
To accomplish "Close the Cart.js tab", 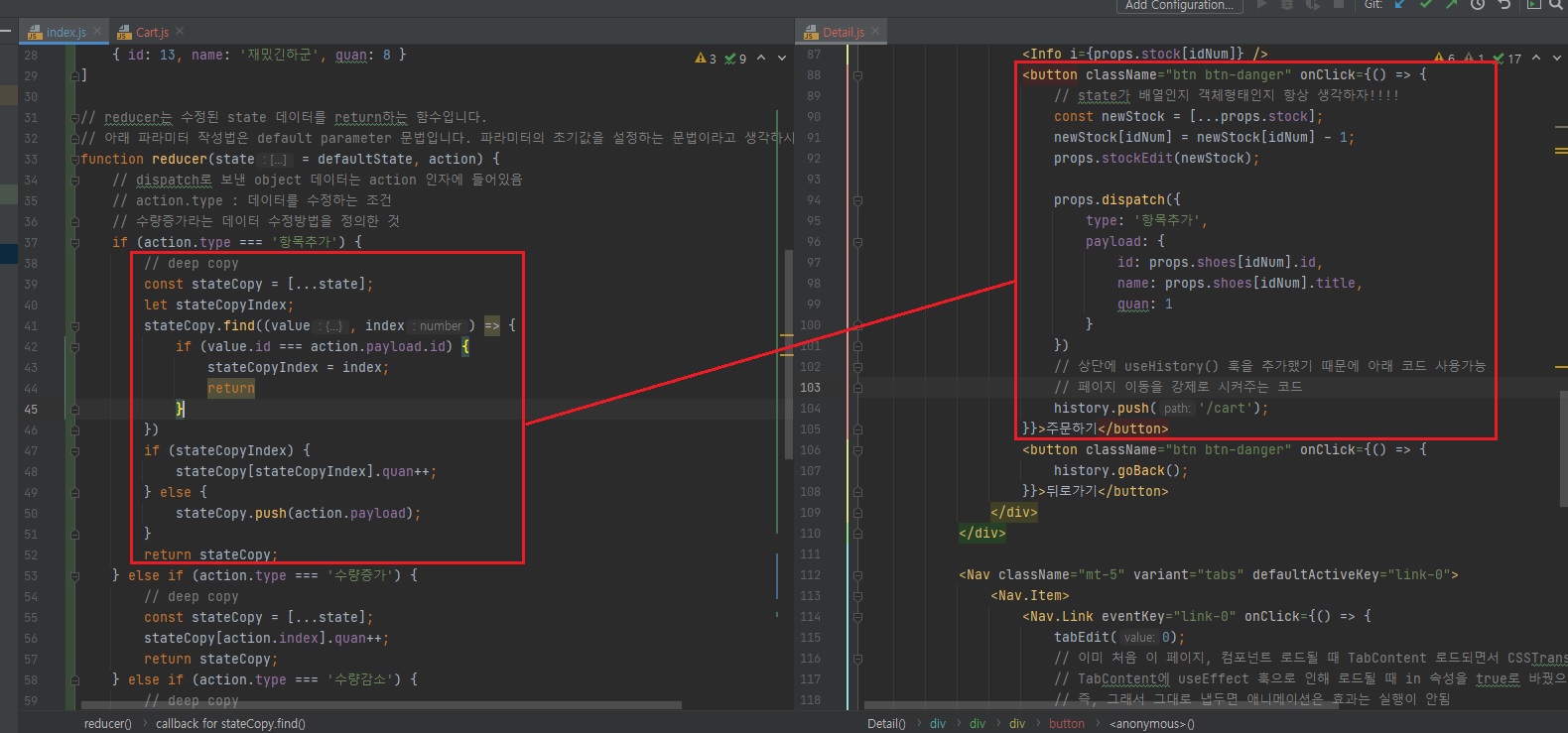I will [x=180, y=32].
